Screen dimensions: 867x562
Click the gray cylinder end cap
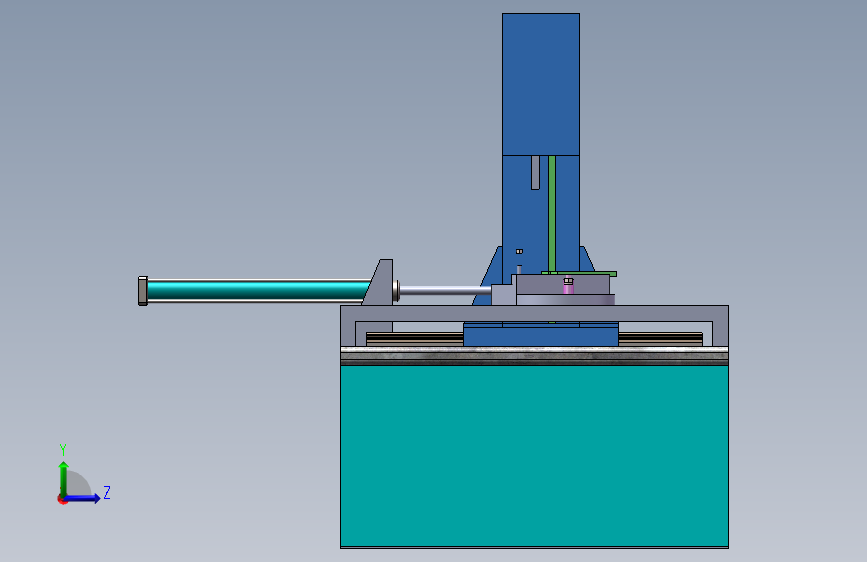pos(143,291)
